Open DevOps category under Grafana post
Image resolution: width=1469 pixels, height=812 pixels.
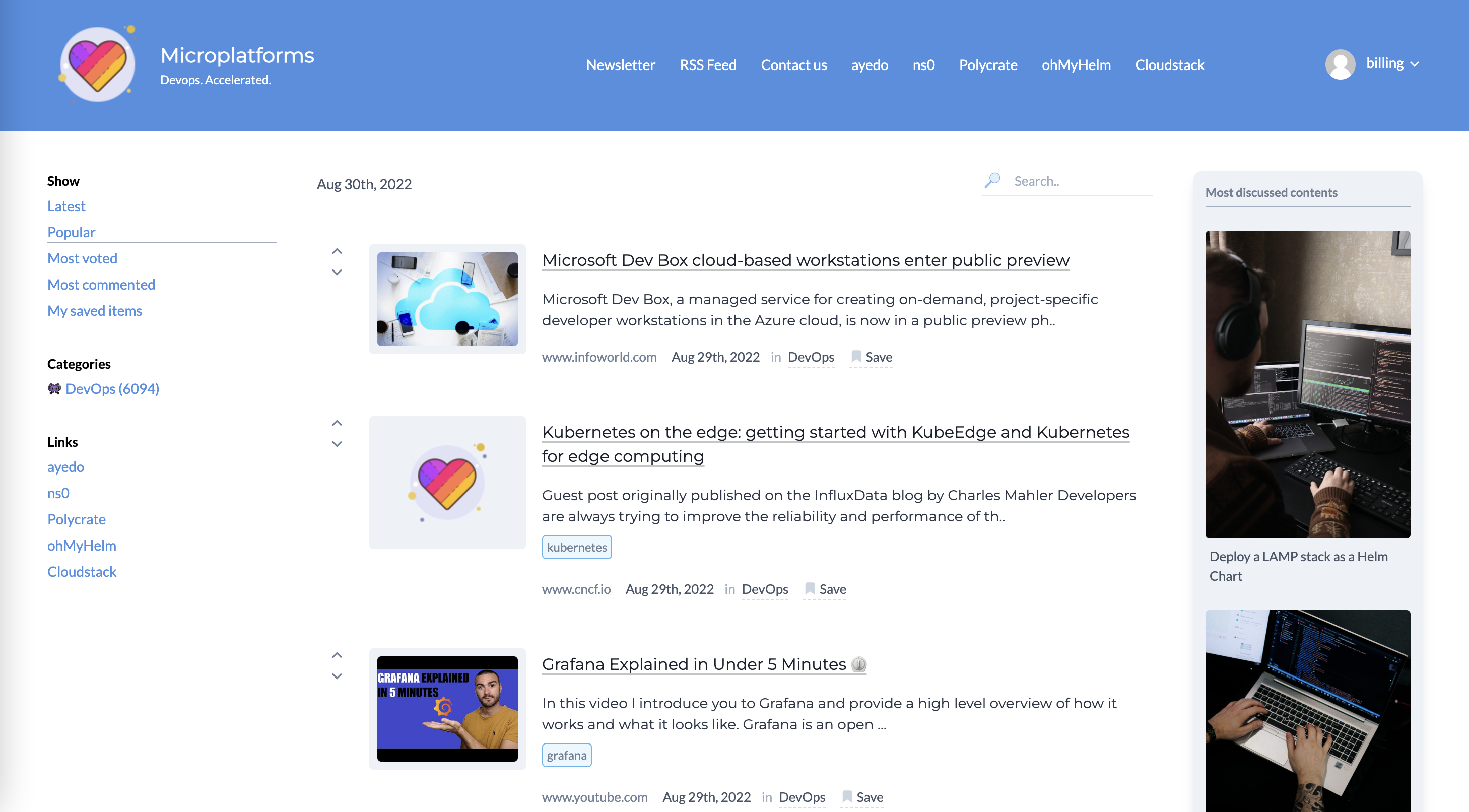coord(802,797)
